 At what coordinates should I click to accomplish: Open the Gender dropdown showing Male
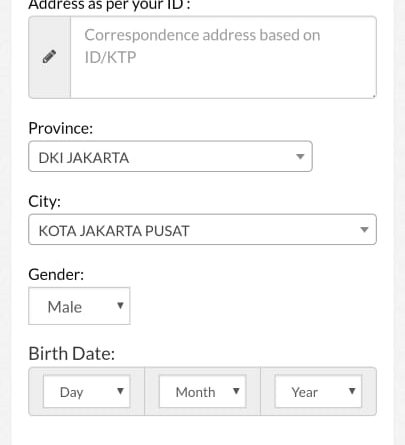tap(79, 306)
